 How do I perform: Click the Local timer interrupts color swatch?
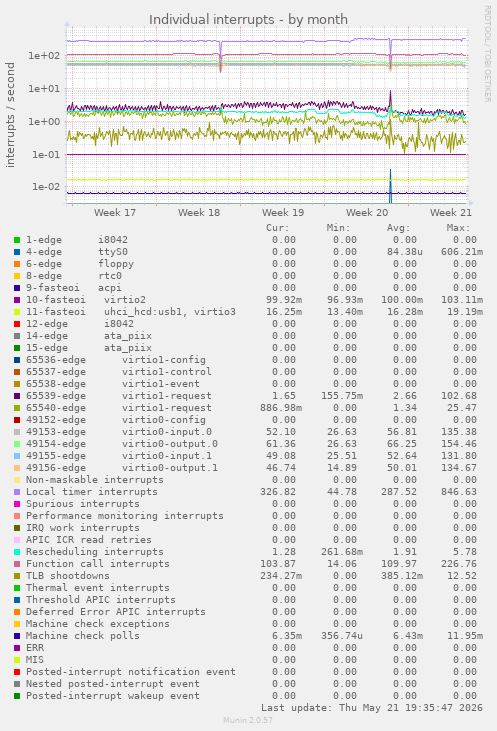[17, 492]
